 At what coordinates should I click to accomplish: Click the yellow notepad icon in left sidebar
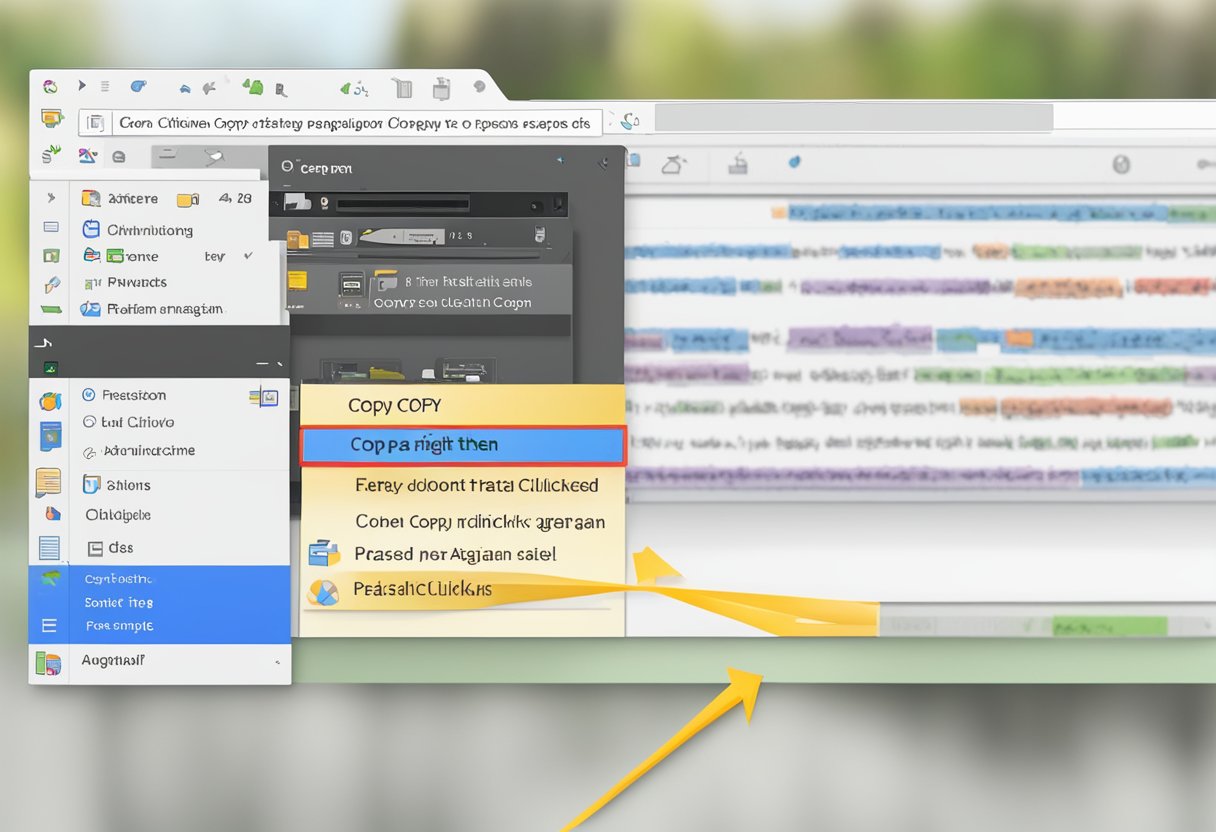[48, 481]
